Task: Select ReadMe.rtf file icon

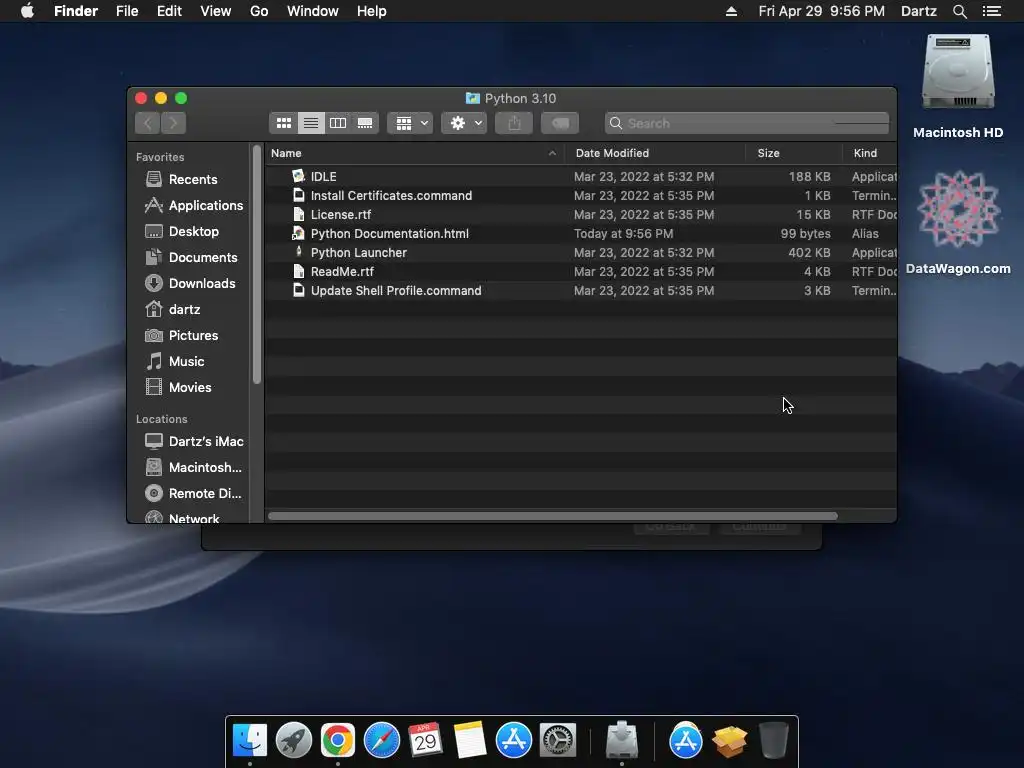Action: (x=298, y=271)
